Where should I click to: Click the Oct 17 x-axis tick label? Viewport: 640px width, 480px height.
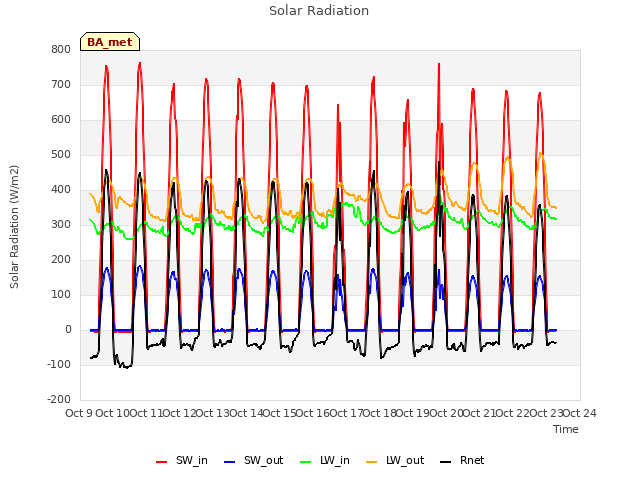[x=346, y=413]
